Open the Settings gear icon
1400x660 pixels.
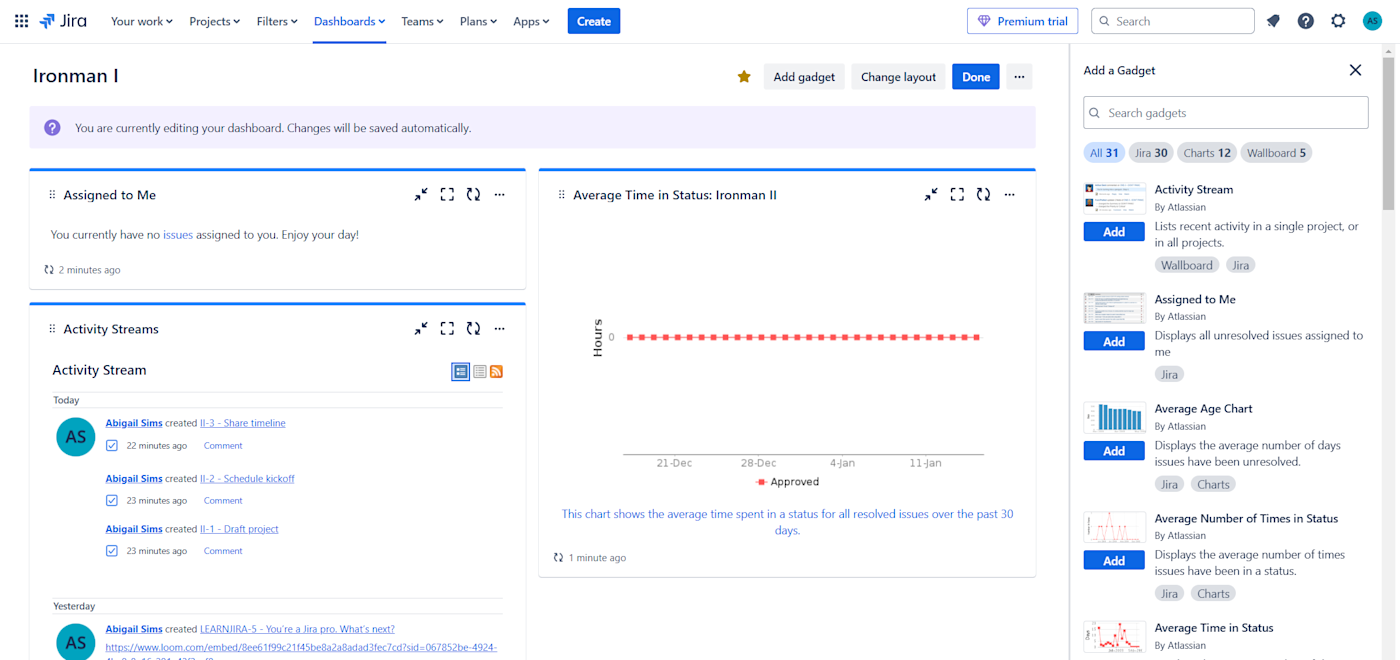[x=1338, y=21]
